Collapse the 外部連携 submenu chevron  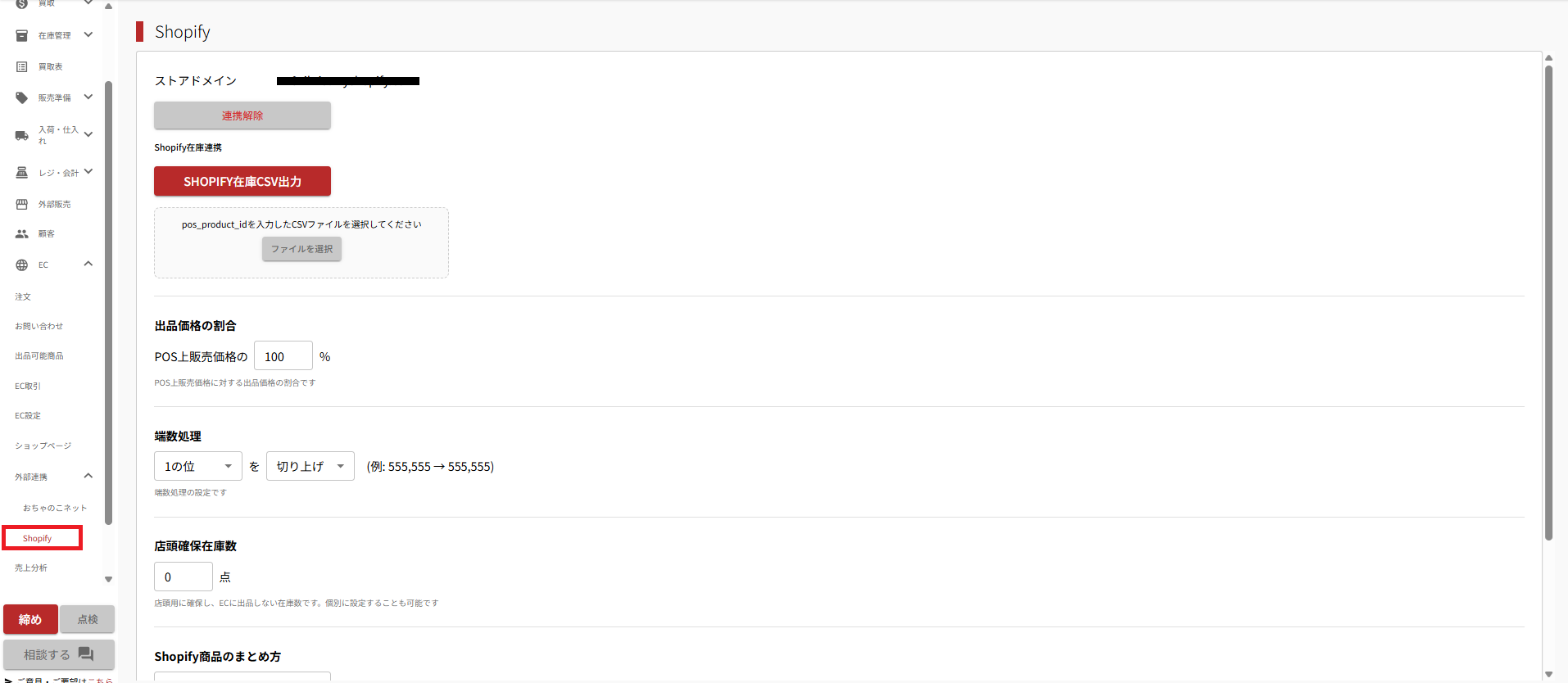point(88,476)
